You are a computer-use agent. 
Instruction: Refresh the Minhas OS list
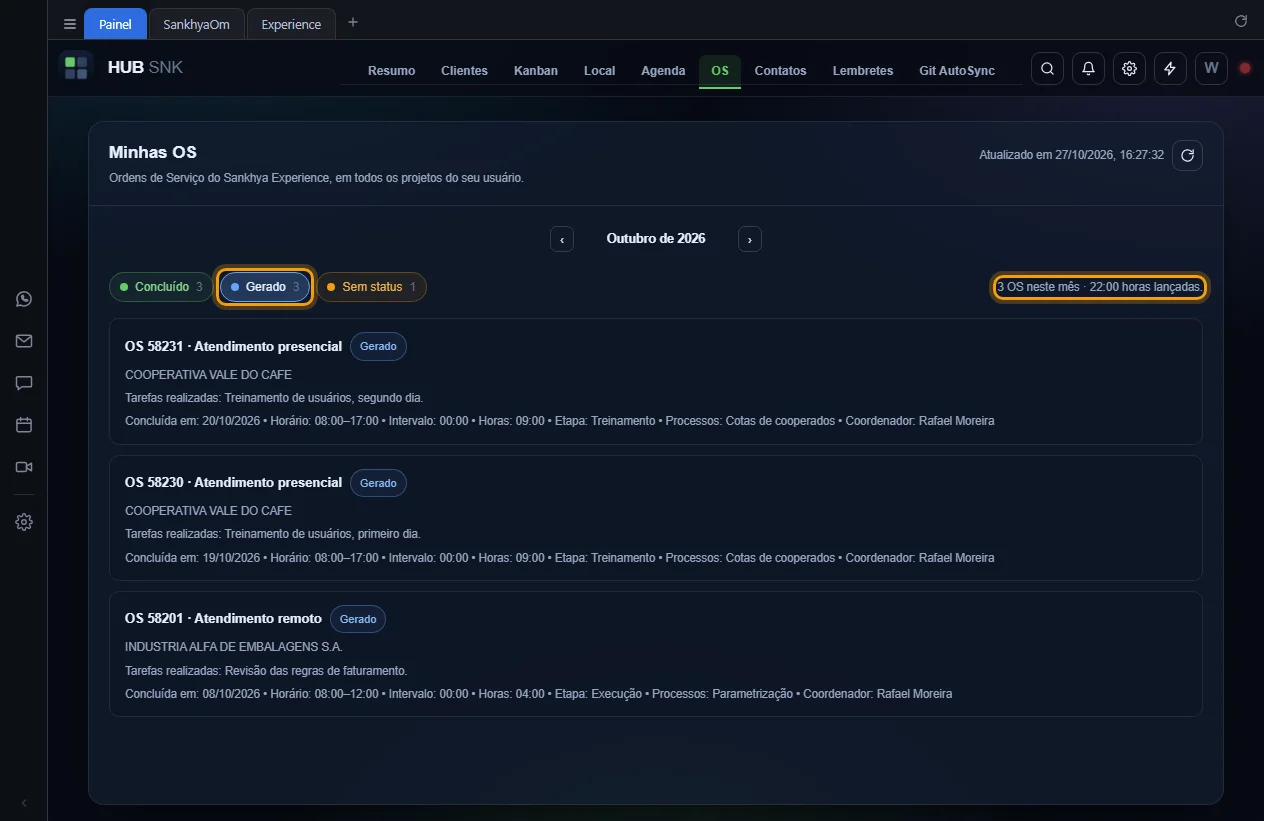[1187, 155]
